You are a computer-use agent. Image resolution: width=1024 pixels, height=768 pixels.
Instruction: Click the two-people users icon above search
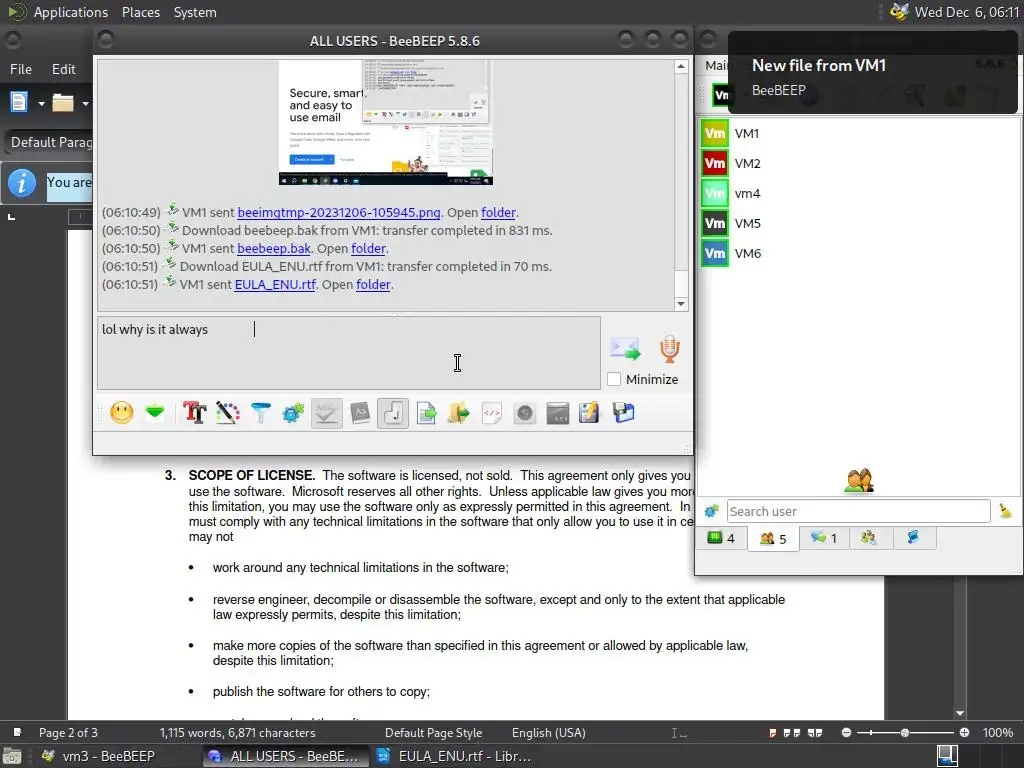click(x=859, y=481)
